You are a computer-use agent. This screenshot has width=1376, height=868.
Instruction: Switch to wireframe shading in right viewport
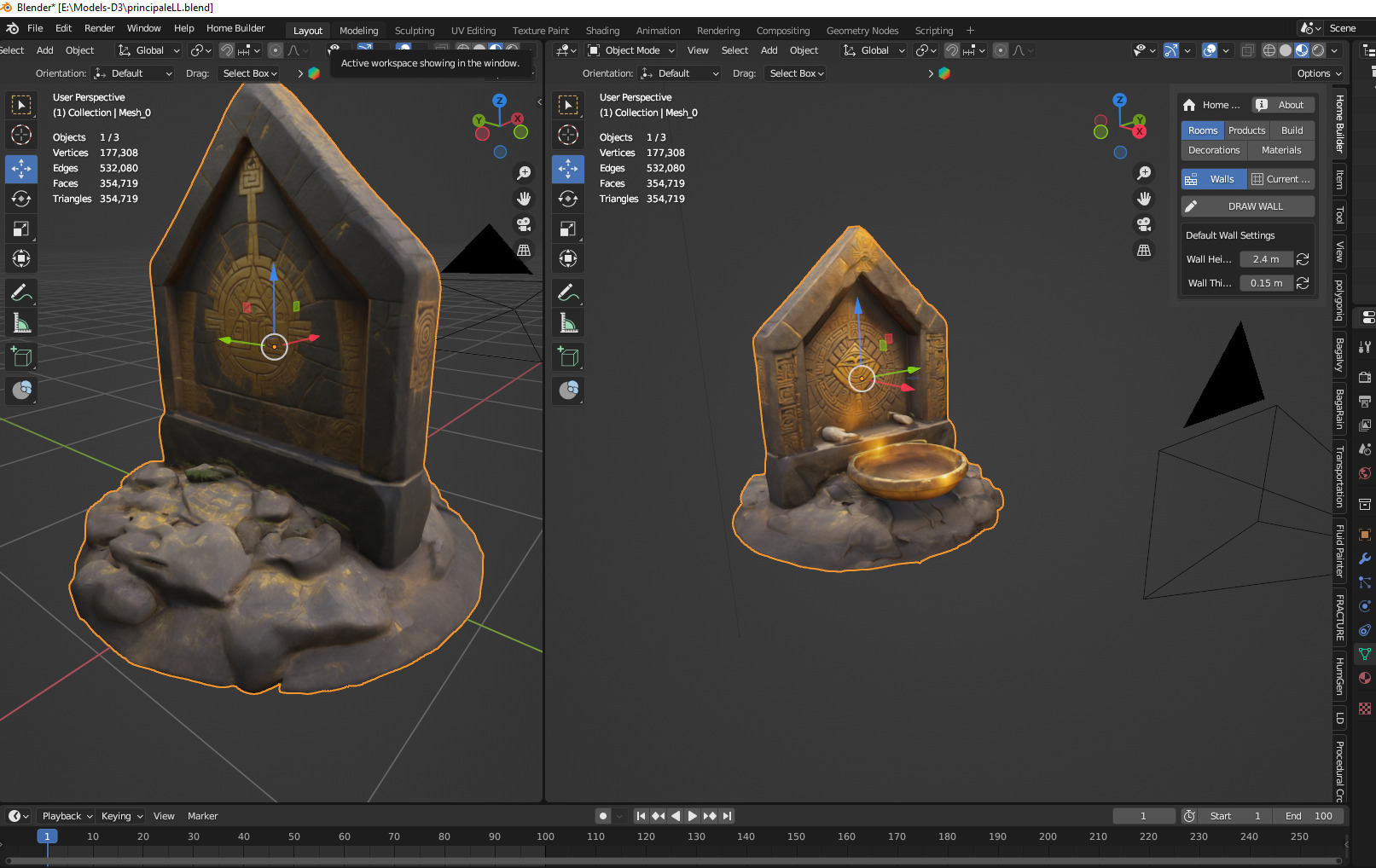[1269, 50]
